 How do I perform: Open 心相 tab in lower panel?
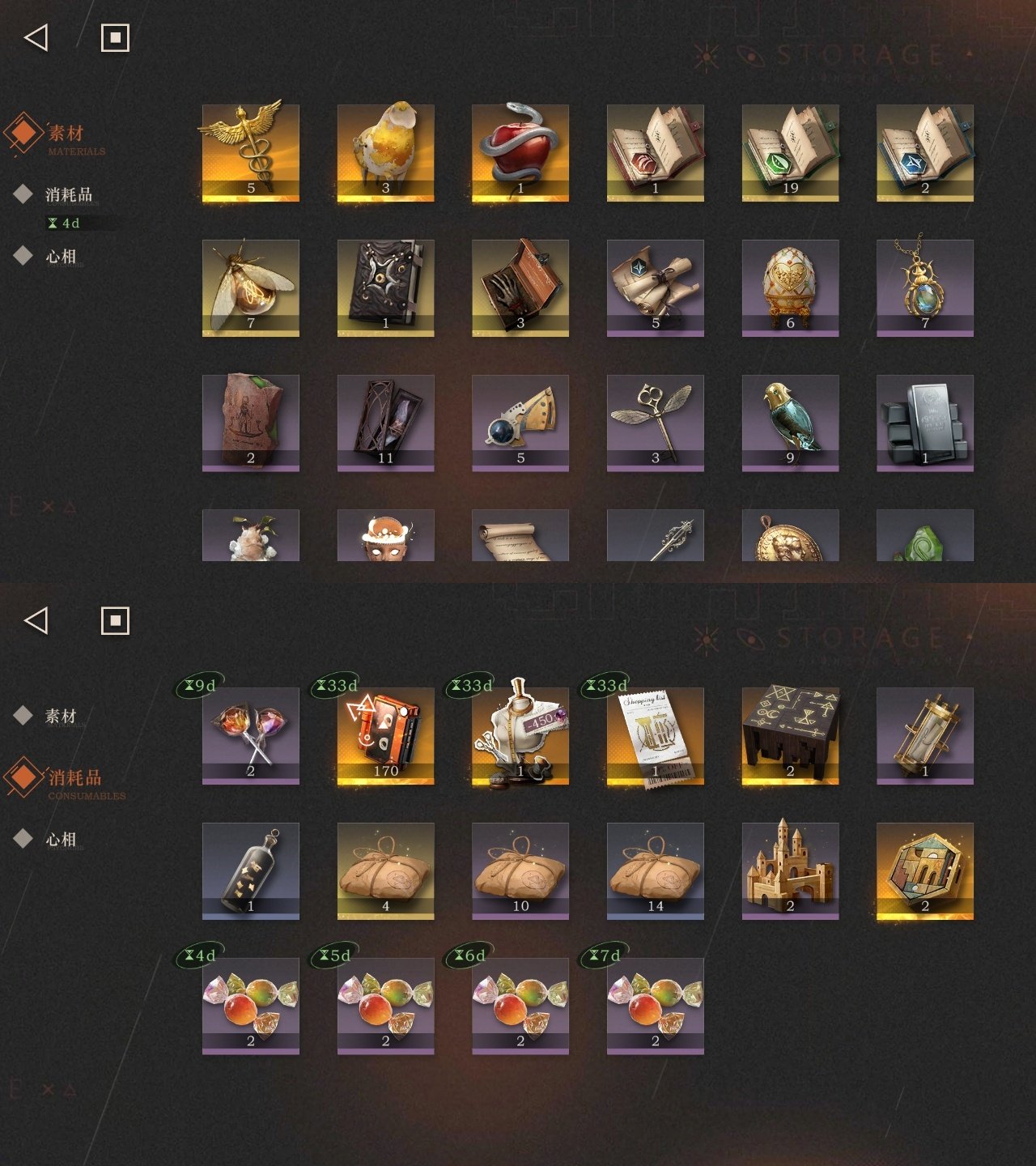(61, 840)
